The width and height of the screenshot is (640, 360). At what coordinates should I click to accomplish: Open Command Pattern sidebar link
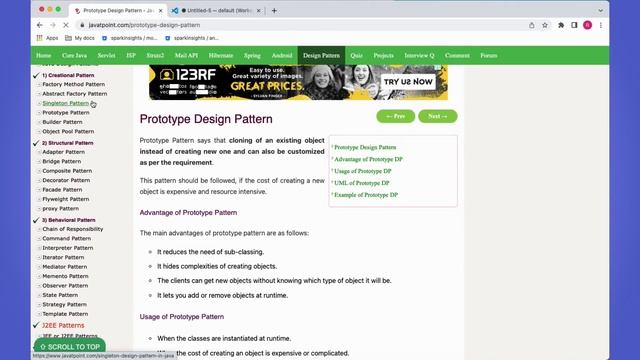[67, 238]
